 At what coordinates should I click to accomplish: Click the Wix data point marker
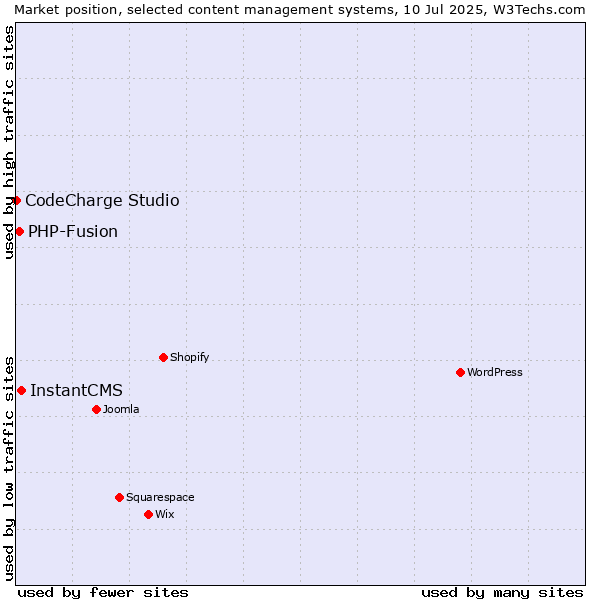(148, 515)
